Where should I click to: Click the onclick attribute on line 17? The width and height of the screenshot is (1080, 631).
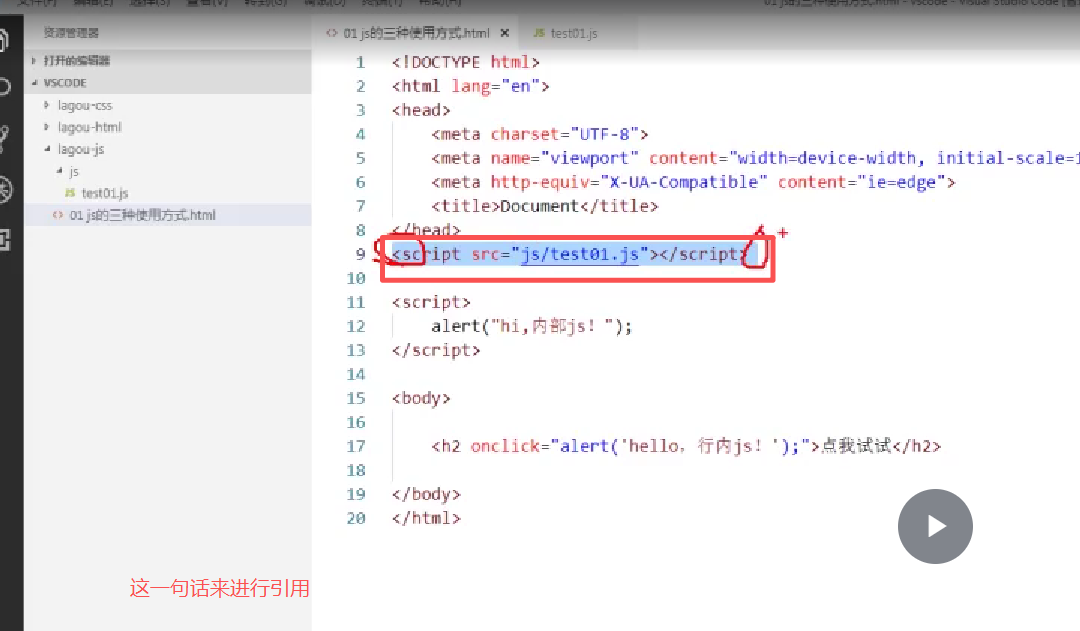click(x=505, y=446)
